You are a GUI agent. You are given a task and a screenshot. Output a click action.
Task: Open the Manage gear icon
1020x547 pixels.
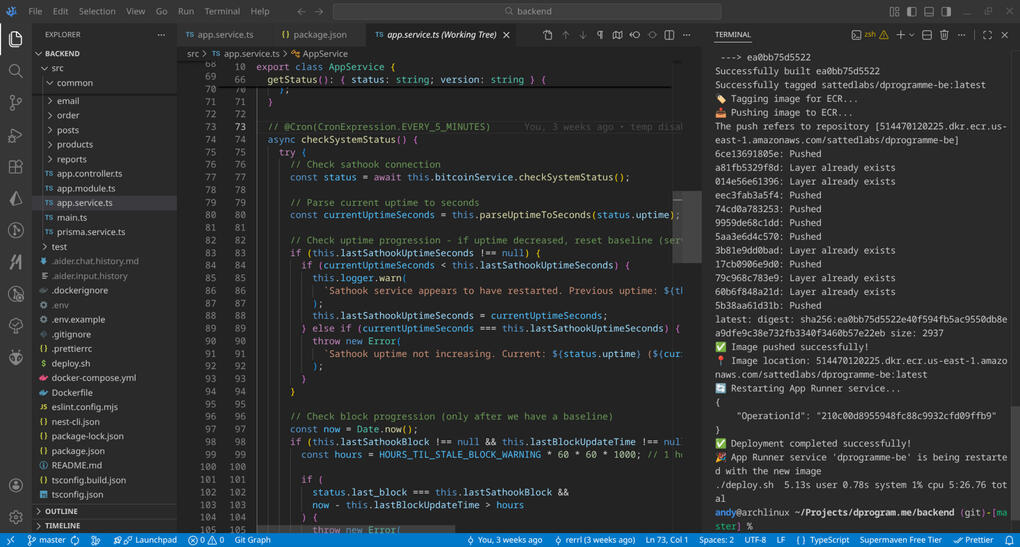point(16,517)
